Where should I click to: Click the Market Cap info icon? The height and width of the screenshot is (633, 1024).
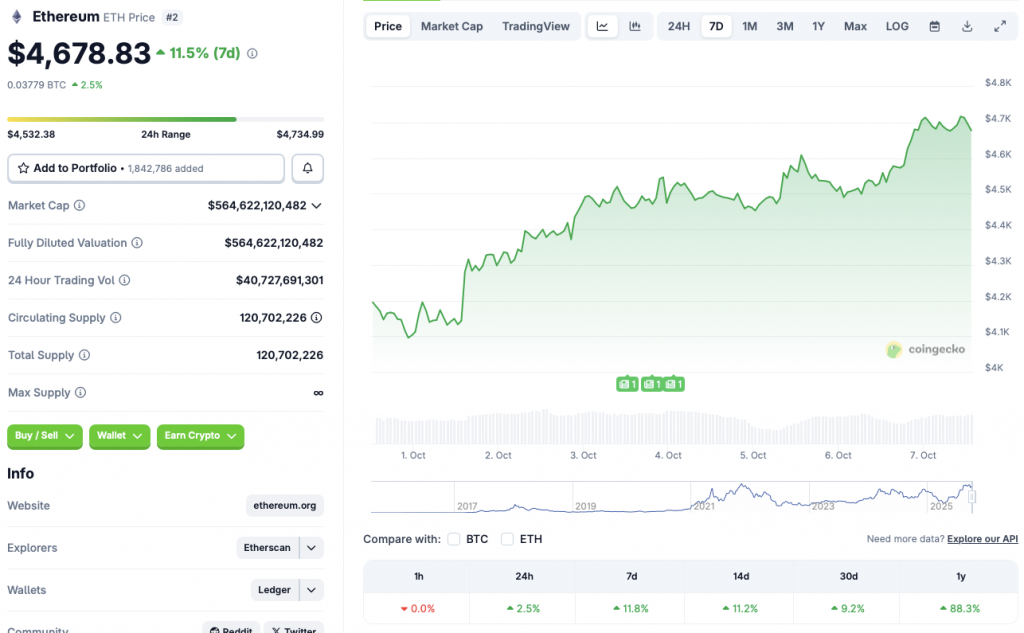click(80, 205)
